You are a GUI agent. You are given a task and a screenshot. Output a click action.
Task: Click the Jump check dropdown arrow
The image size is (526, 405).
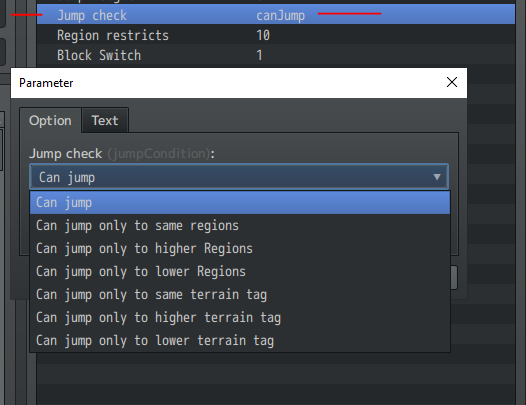tap(436, 177)
